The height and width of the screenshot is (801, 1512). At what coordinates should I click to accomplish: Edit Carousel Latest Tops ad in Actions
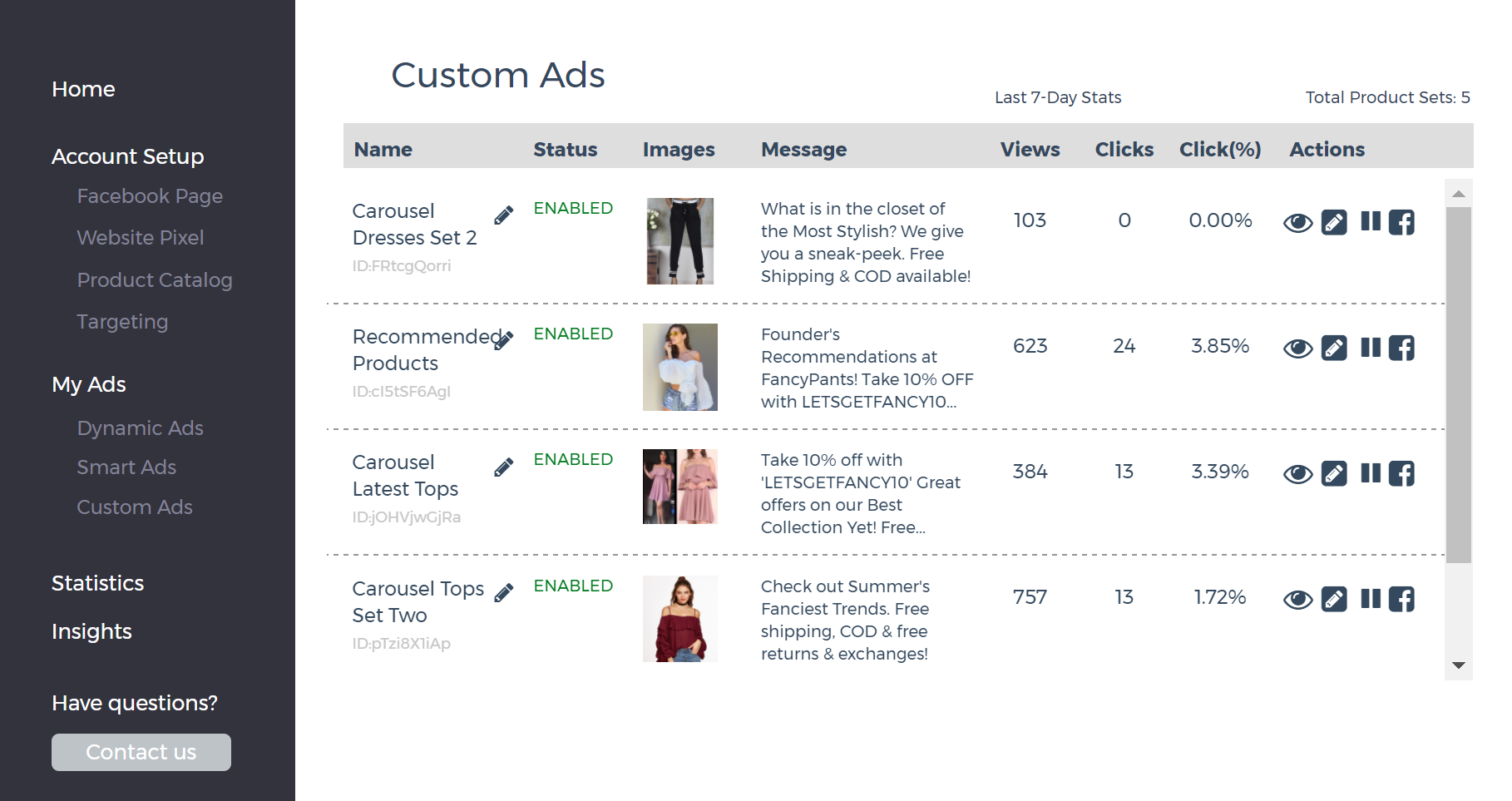pos(1334,473)
